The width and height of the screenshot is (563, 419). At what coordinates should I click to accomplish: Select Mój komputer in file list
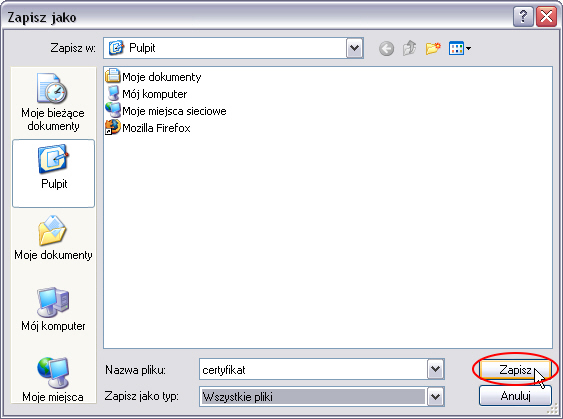coord(146,94)
